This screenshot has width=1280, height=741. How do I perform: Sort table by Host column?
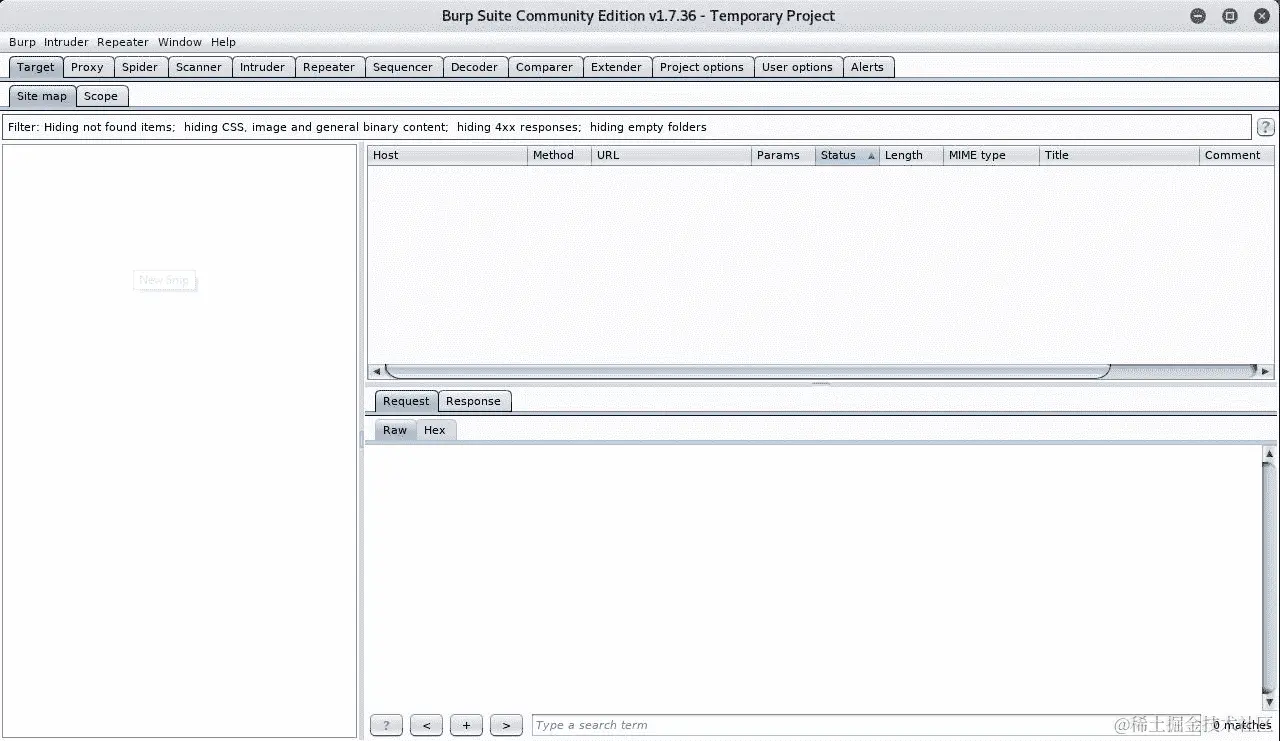click(447, 155)
